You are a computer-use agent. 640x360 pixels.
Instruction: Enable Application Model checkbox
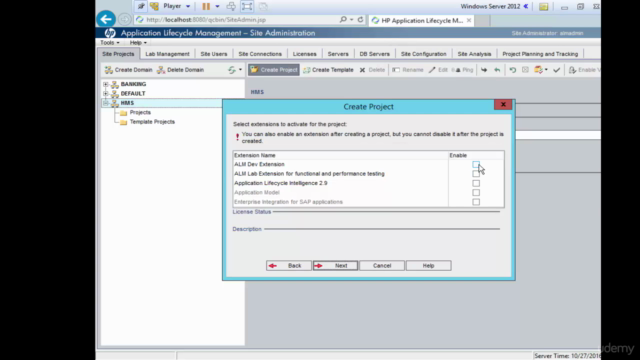click(476, 193)
